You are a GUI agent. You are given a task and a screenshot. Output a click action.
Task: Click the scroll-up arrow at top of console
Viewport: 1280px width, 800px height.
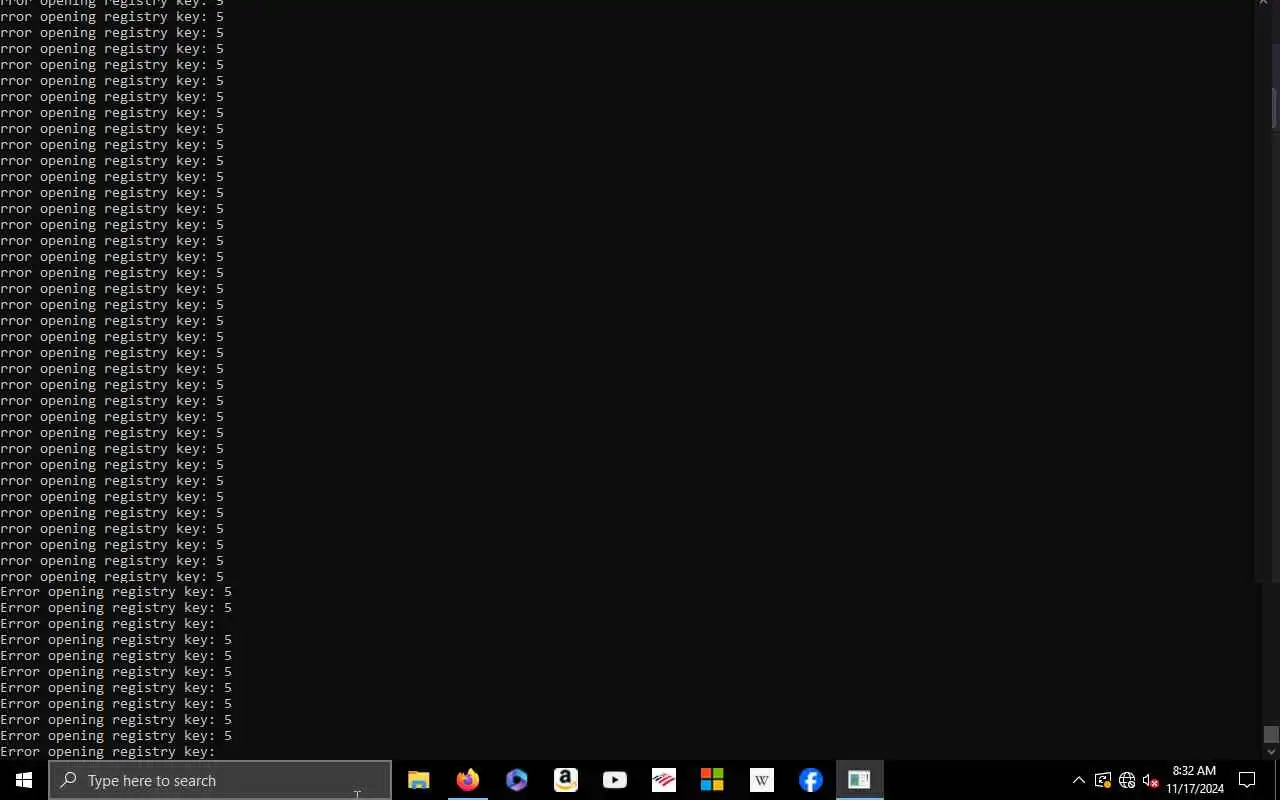[1263, 4]
